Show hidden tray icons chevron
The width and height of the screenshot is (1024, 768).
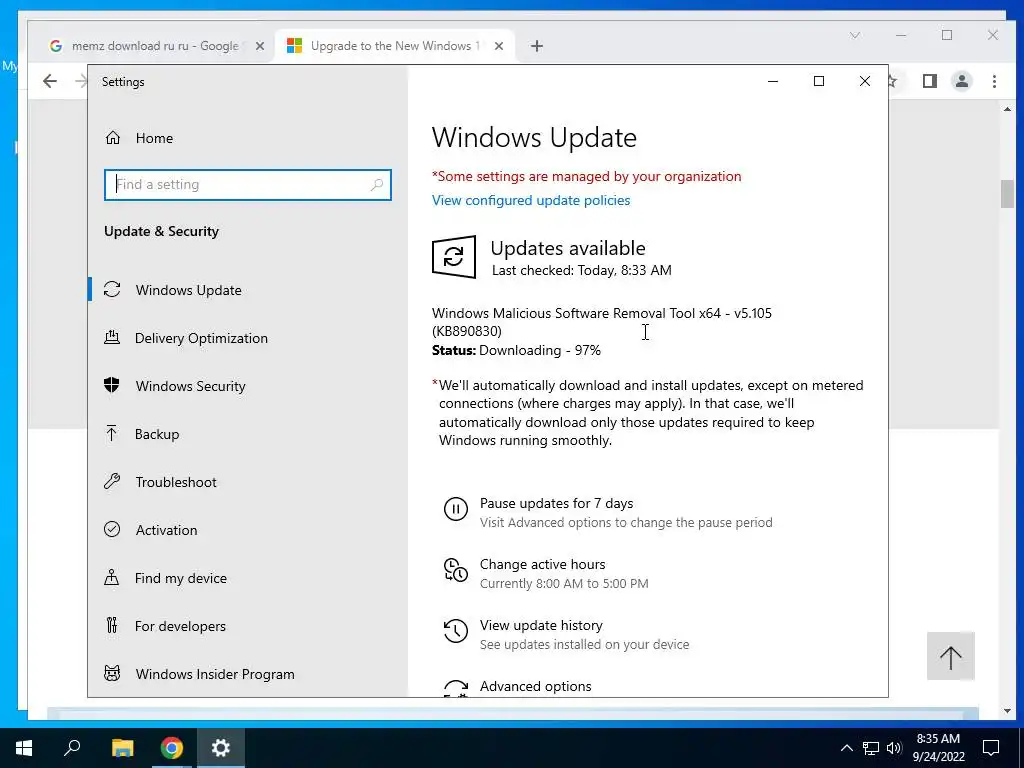(x=846, y=748)
